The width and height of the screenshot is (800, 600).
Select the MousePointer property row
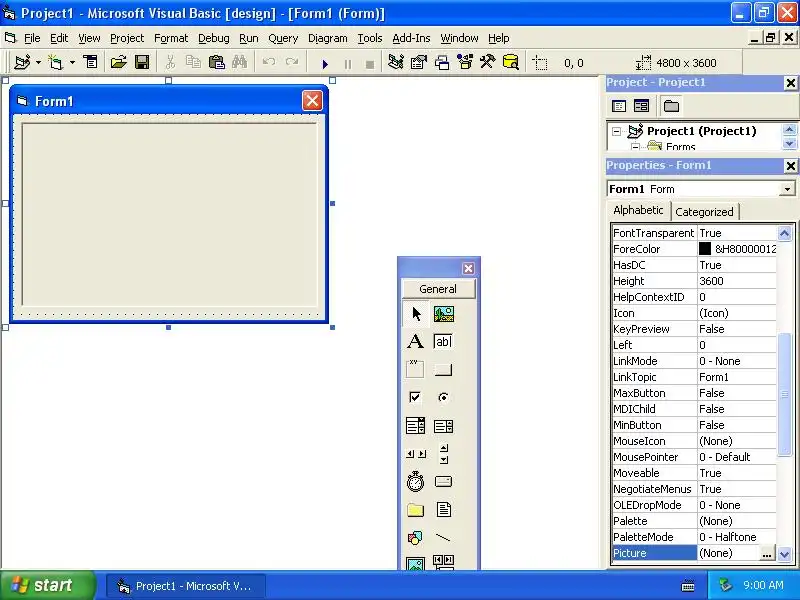694,457
